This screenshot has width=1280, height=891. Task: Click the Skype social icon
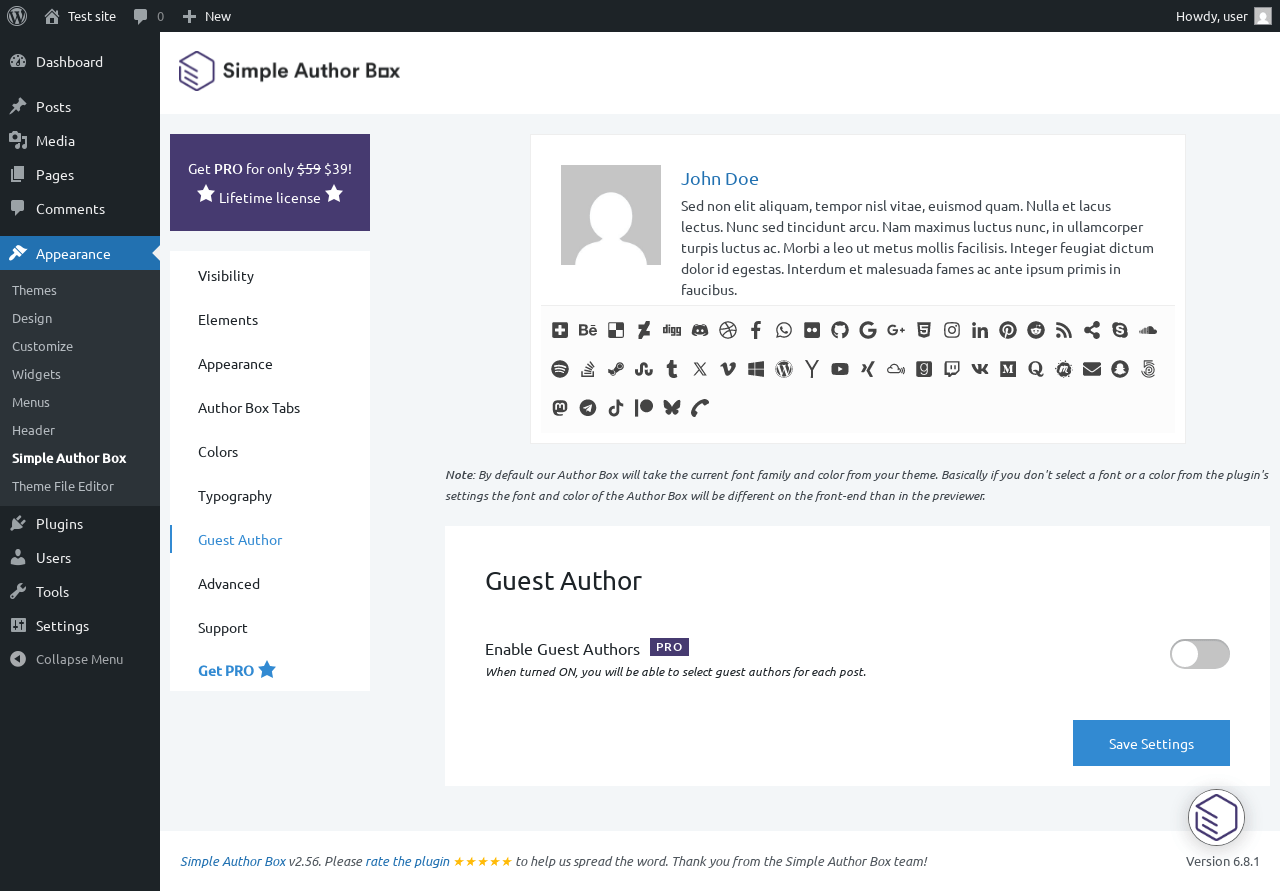pos(1120,330)
